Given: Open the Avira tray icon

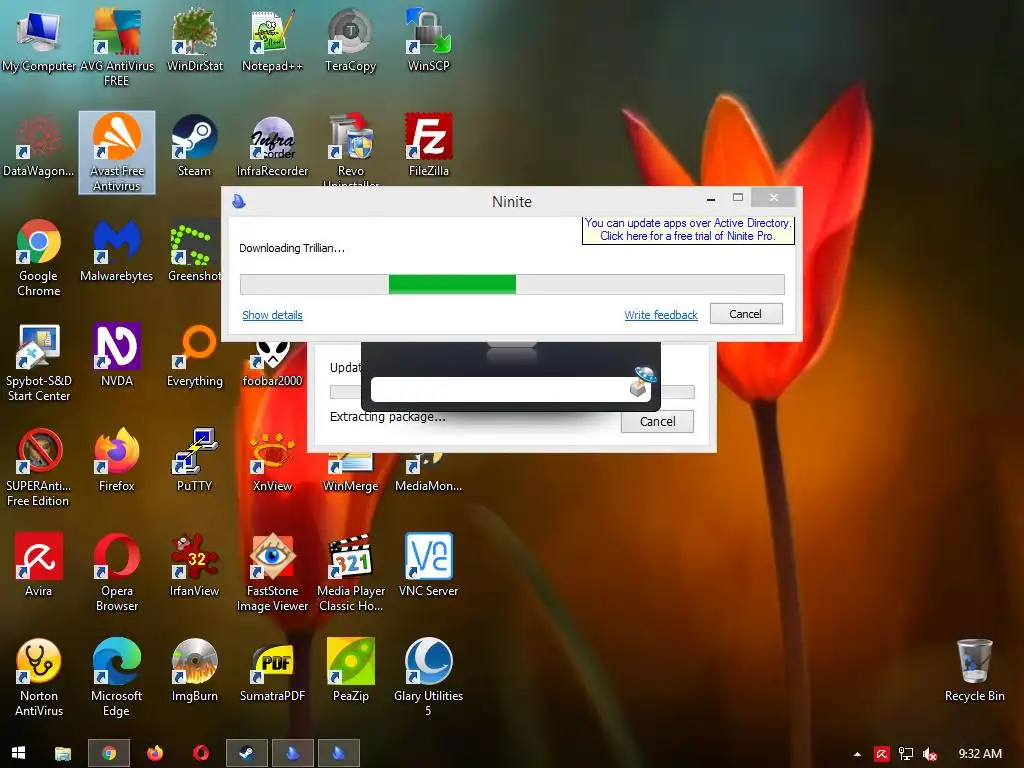Looking at the screenshot, I should coord(882,754).
